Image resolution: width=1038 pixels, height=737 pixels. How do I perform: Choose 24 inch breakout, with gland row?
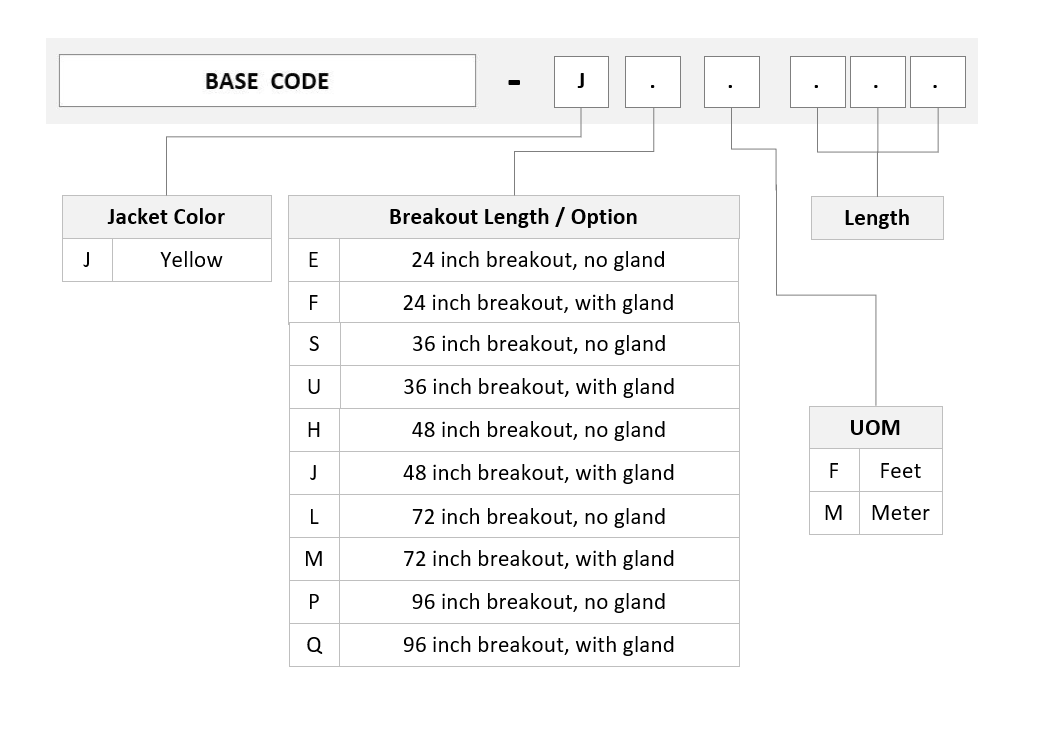point(514,303)
